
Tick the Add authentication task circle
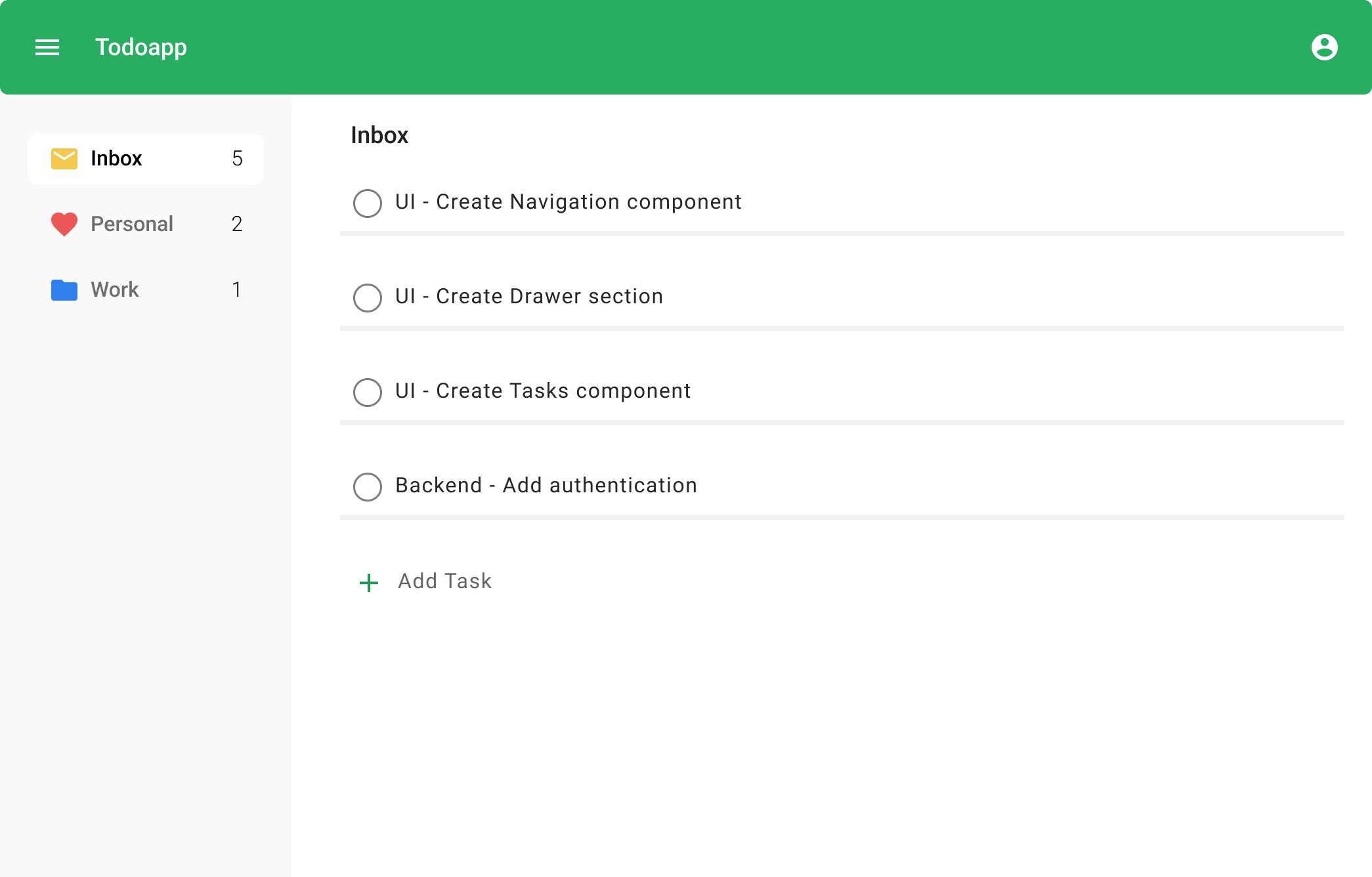[368, 486]
